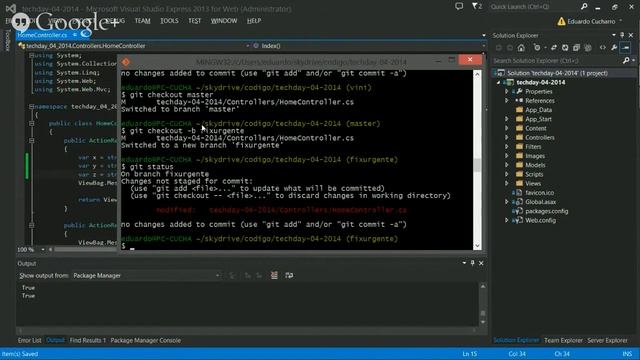The height and width of the screenshot is (360, 640).
Task: Click the Pending Changes Filter clock icon
Action: click(537, 48)
